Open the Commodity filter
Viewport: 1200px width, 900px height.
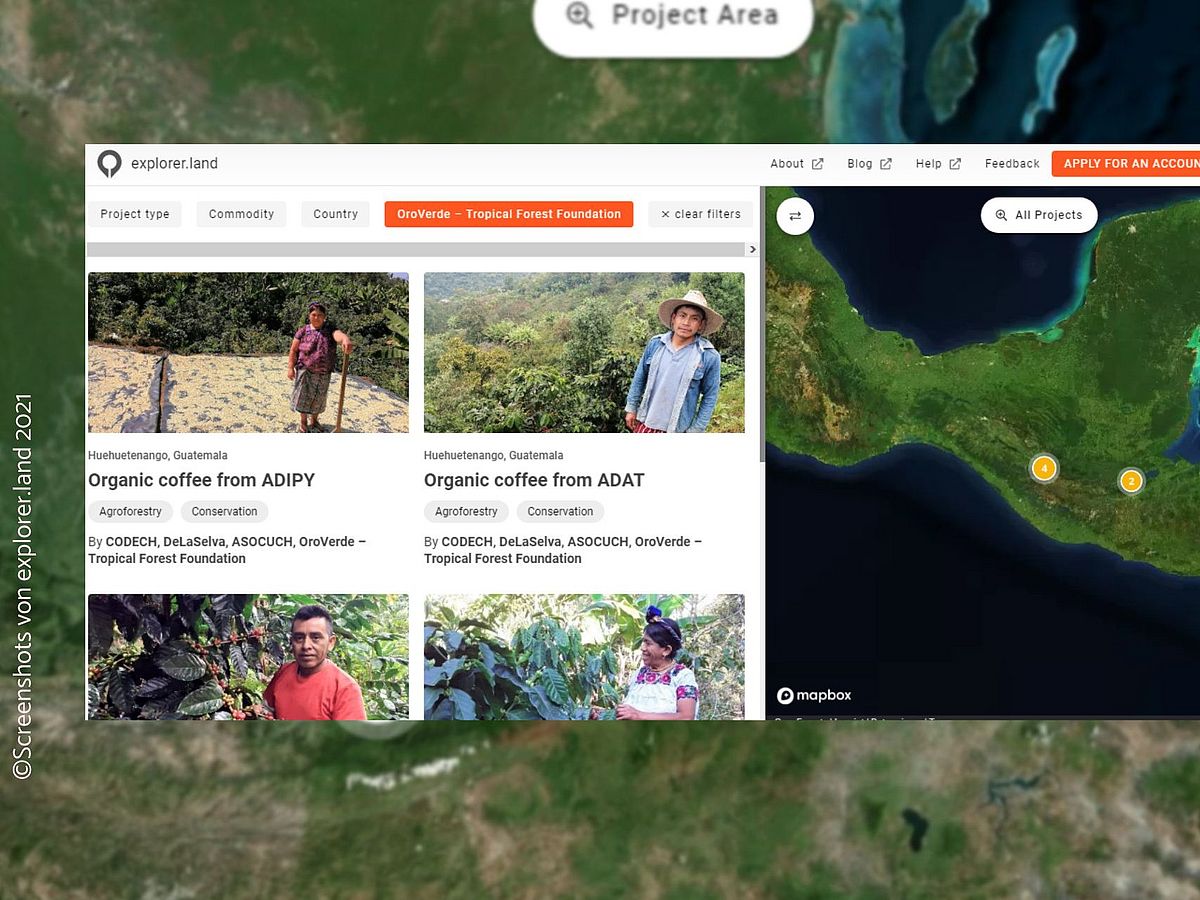pyautogui.click(x=241, y=214)
